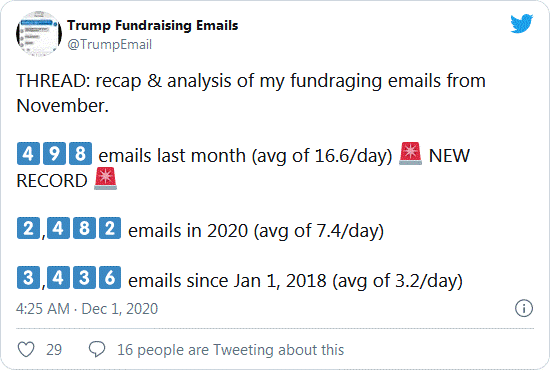550x370 pixels.
Task: Open the Trump Fundraising Emails account name
Action: [x=153, y=25]
